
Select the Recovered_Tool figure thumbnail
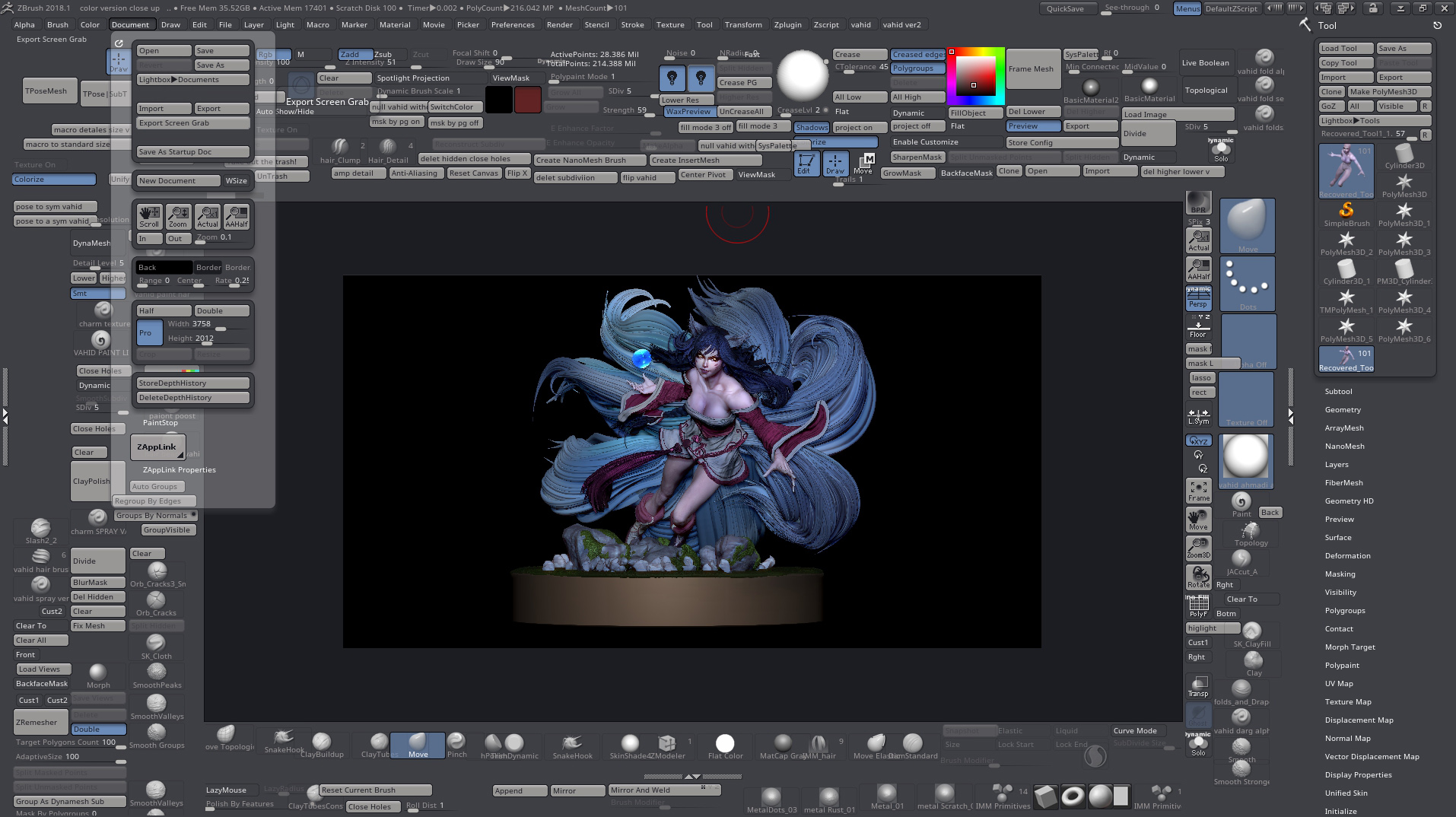coord(1346,171)
